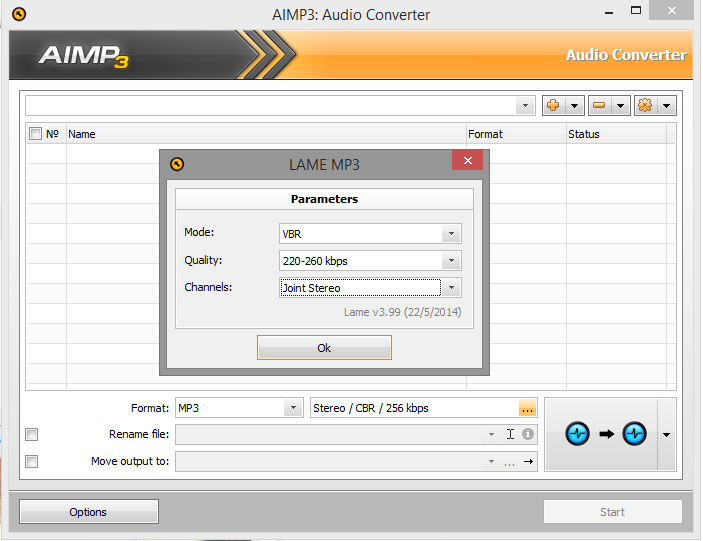The height and width of the screenshot is (541, 703).
Task: Open the add files dropdown arrow
Action: coord(574,106)
